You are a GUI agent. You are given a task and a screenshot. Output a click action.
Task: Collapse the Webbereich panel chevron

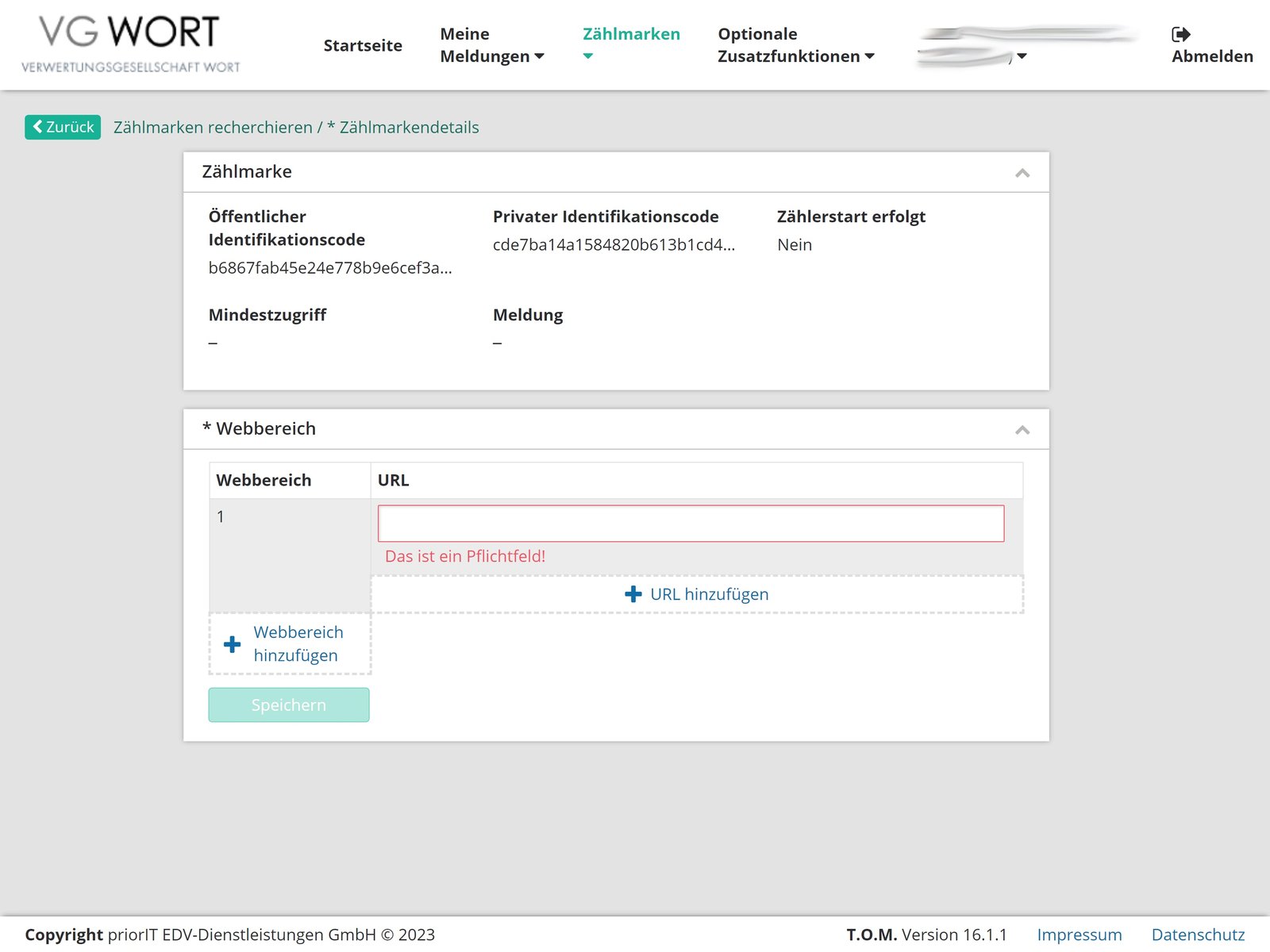coord(1022,430)
